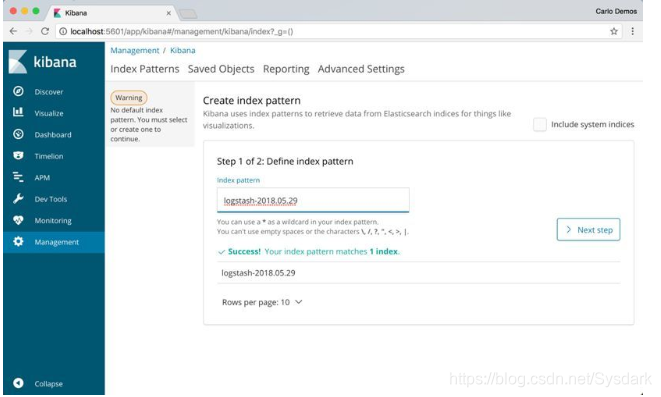The height and width of the screenshot is (397, 661).
Task: Click the browser forward arrow
Action: click(x=29, y=31)
